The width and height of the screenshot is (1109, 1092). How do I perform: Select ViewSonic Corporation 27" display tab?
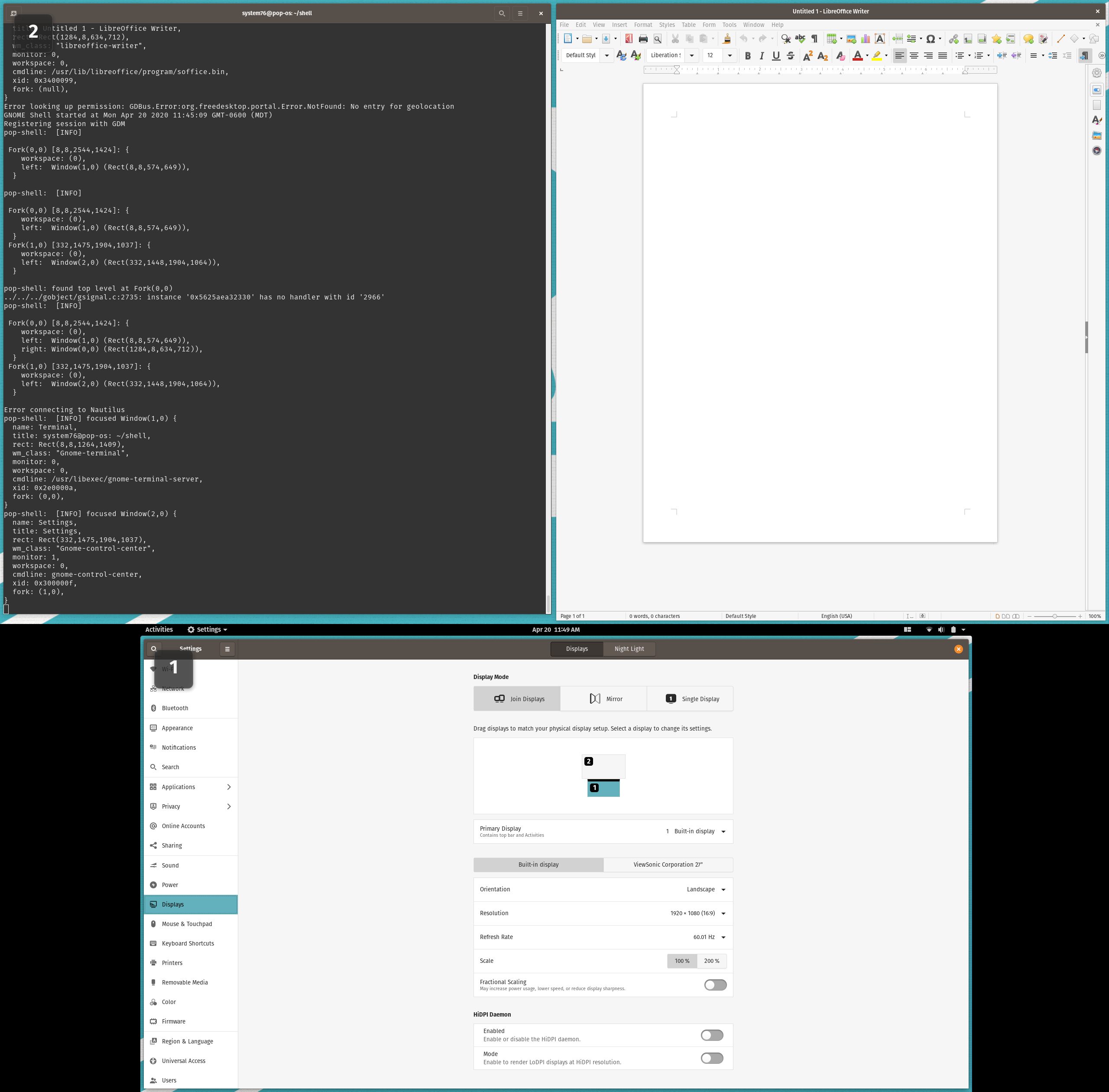tap(668, 864)
